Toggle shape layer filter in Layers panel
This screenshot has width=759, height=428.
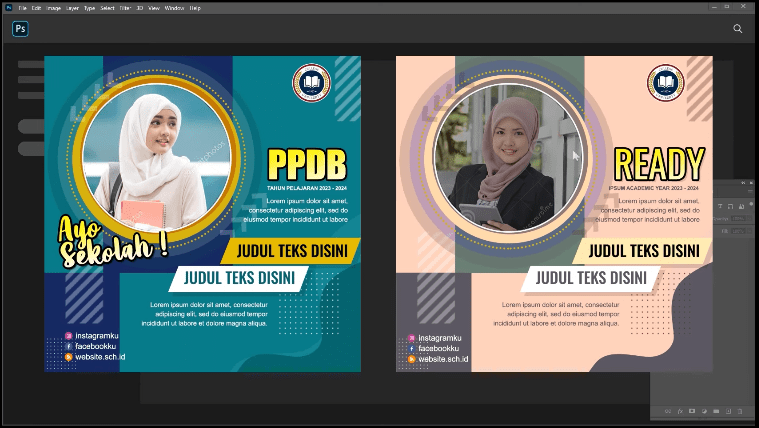pos(732,205)
